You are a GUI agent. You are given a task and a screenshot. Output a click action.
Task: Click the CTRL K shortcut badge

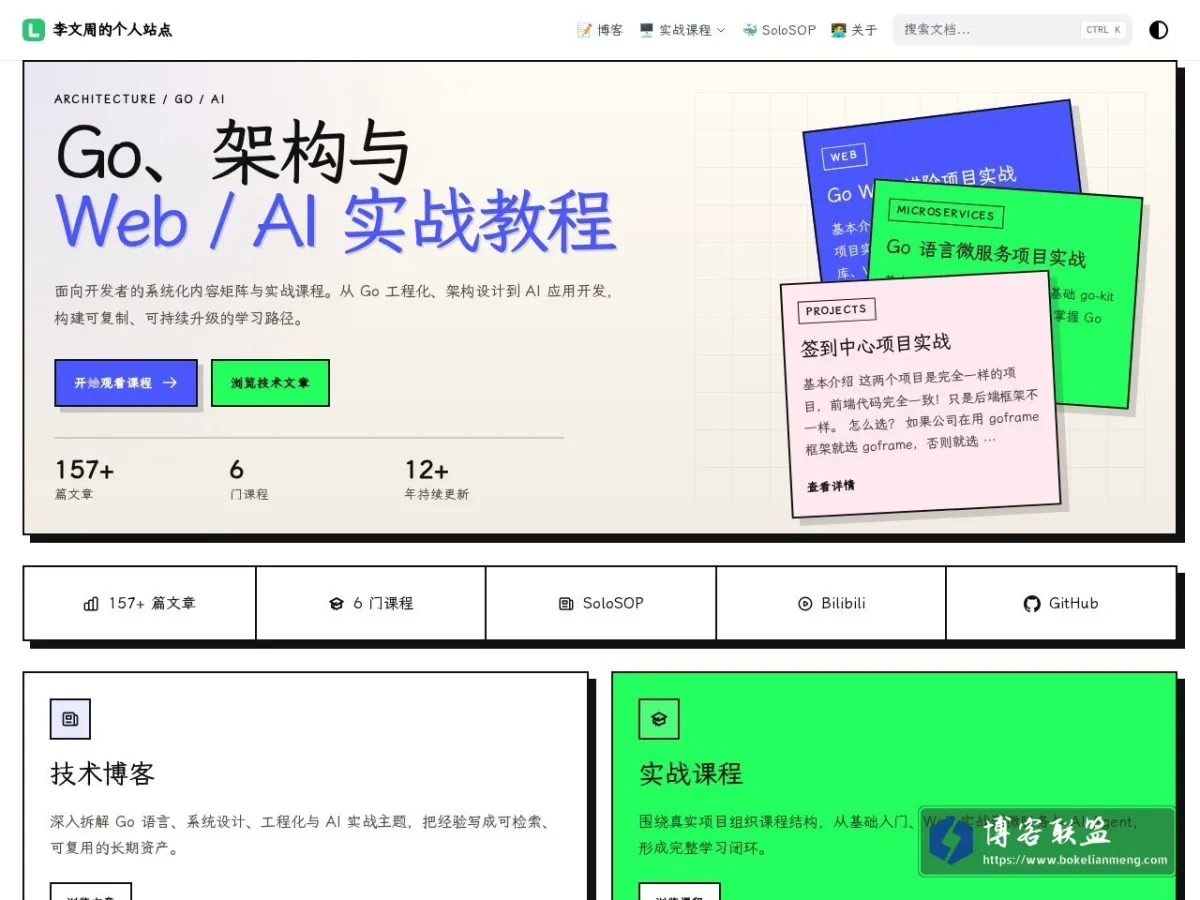(1104, 30)
